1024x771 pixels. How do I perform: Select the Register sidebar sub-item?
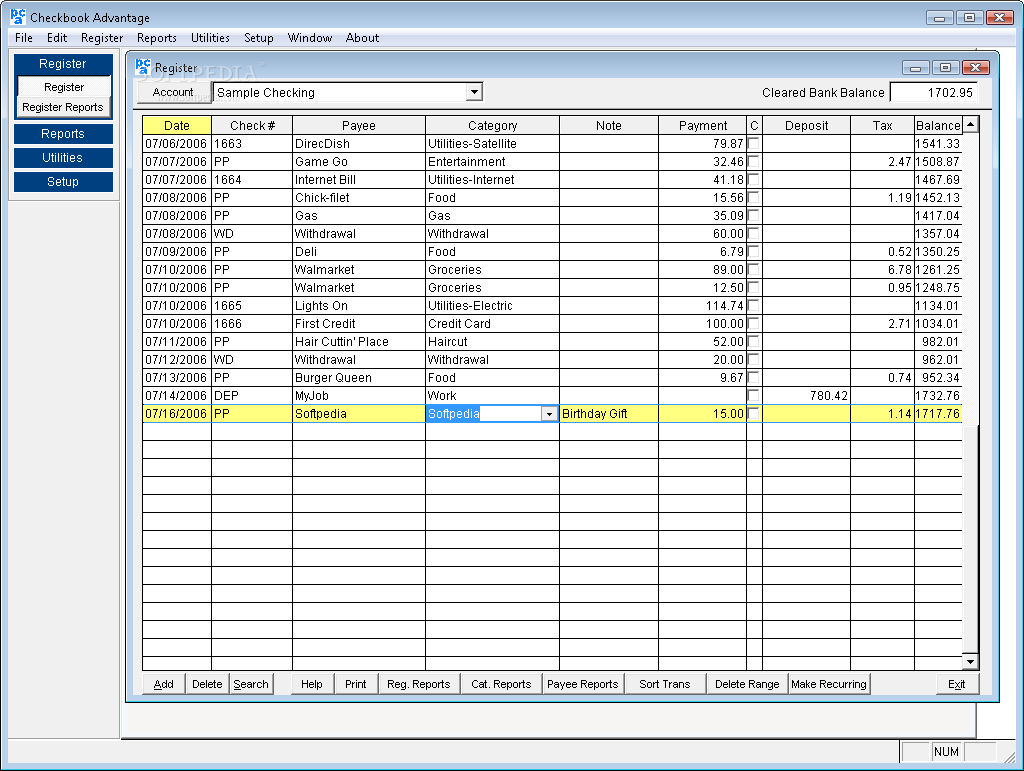64,87
